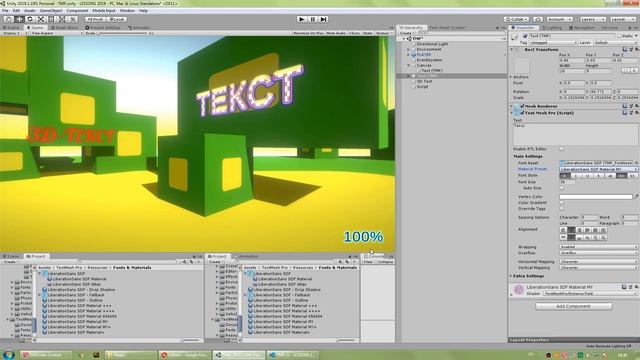Open the Vertex Color swatch
The width and height of the screenshot is (640, 360).
tap(596, 197)
